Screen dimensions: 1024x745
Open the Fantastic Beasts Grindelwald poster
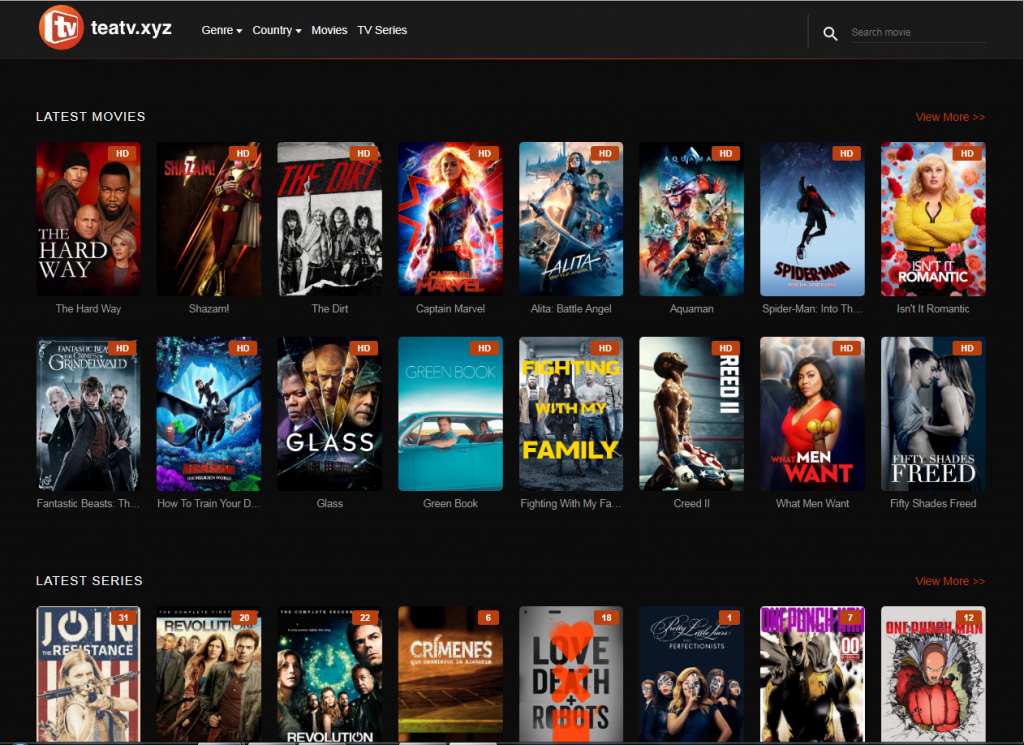88,414
